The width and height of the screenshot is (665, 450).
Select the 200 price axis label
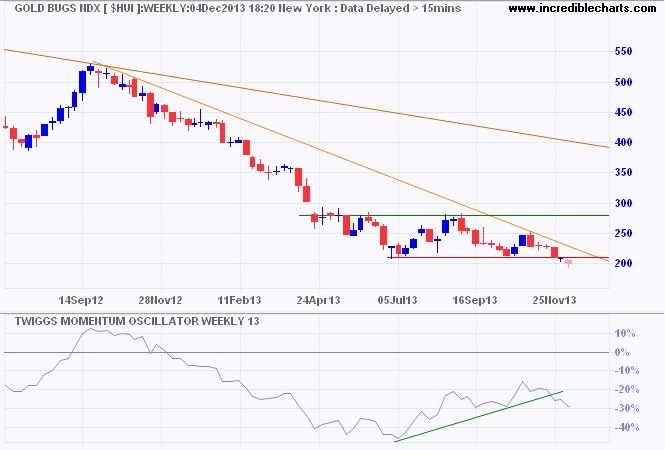pos(623,263)
